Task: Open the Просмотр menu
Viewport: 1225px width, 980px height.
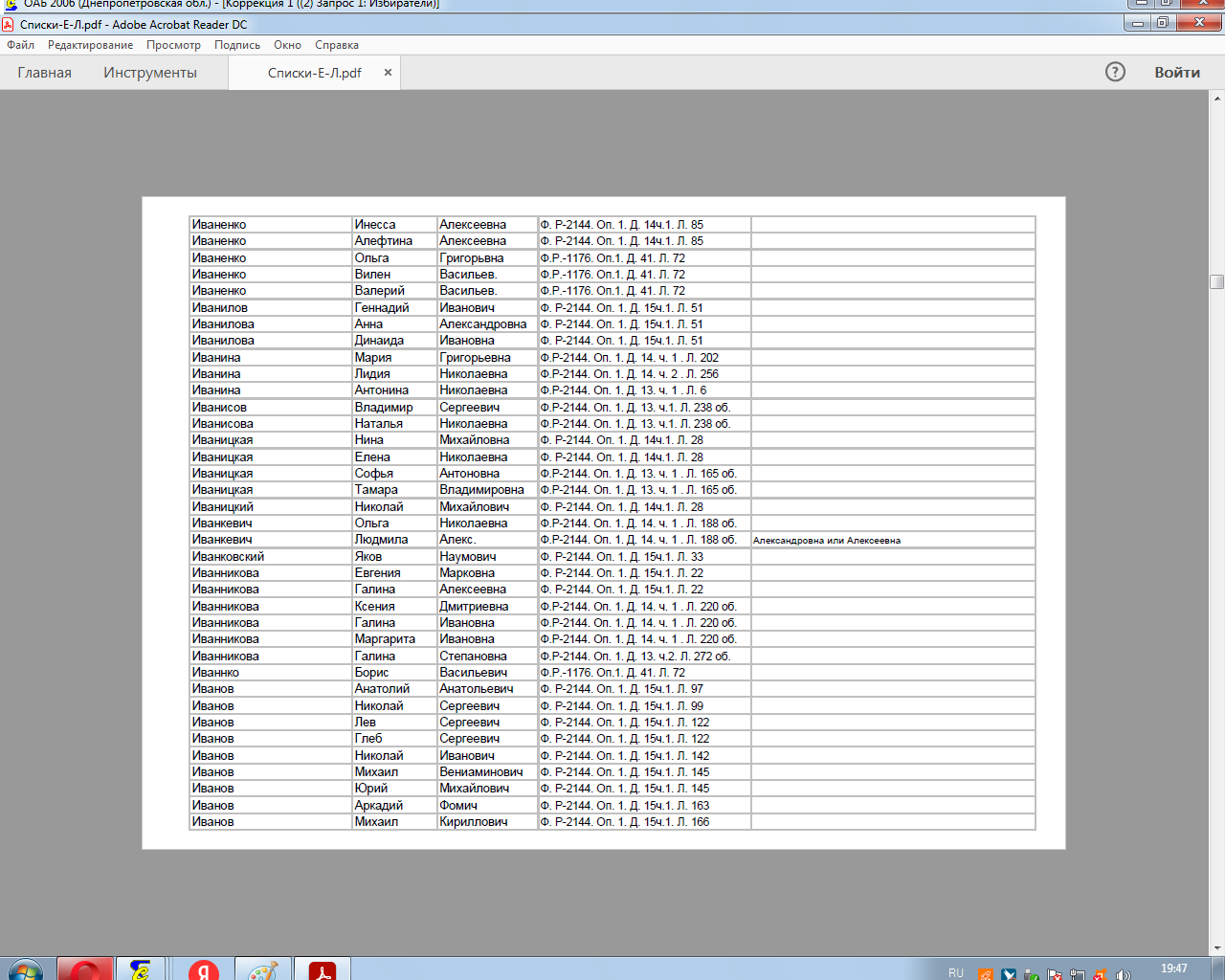Action: tap(173, 45)
